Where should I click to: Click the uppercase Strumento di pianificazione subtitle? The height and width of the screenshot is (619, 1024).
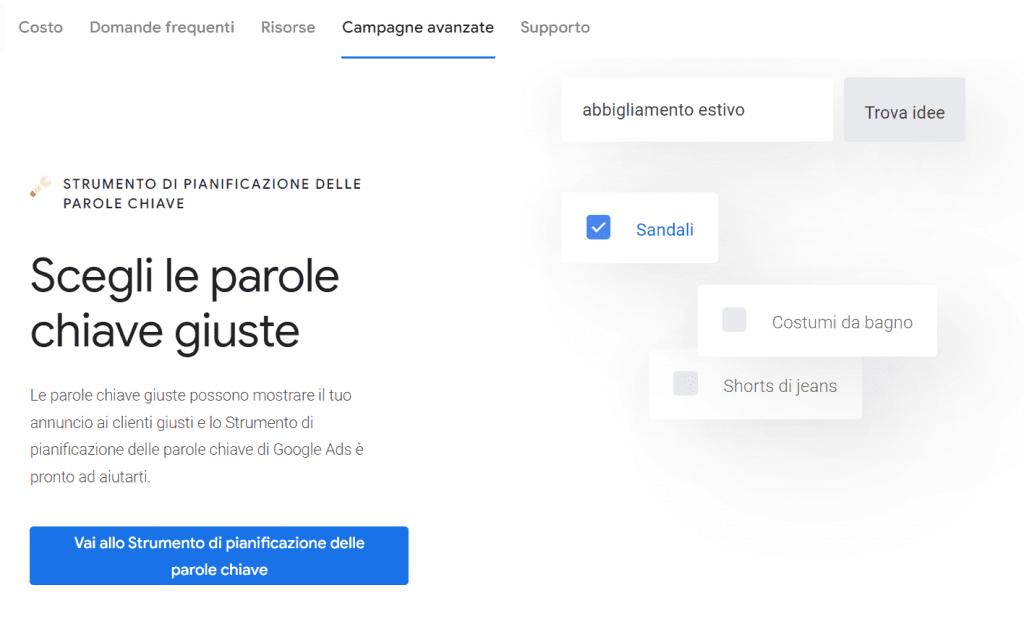(212, 194)
